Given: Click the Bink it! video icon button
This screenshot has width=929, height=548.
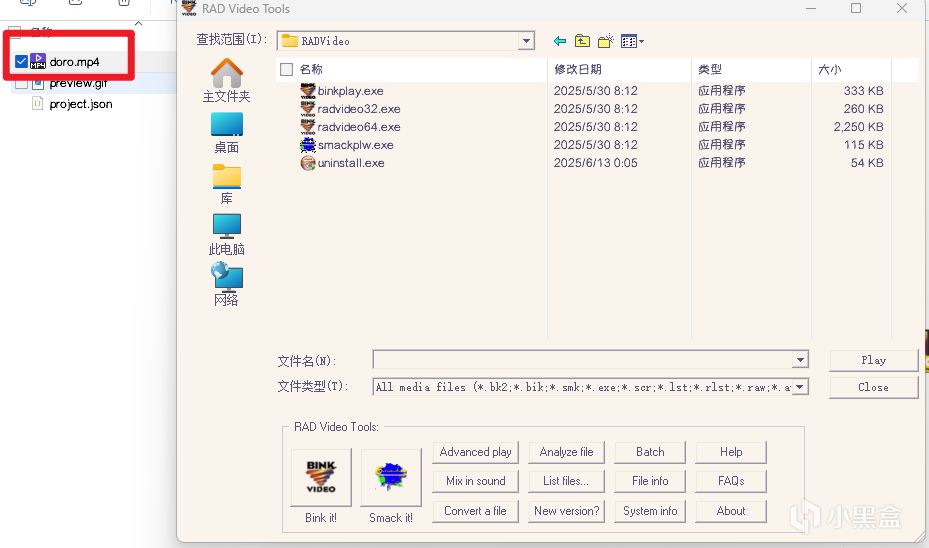Looking at the screenshot, I should [321, 477].
